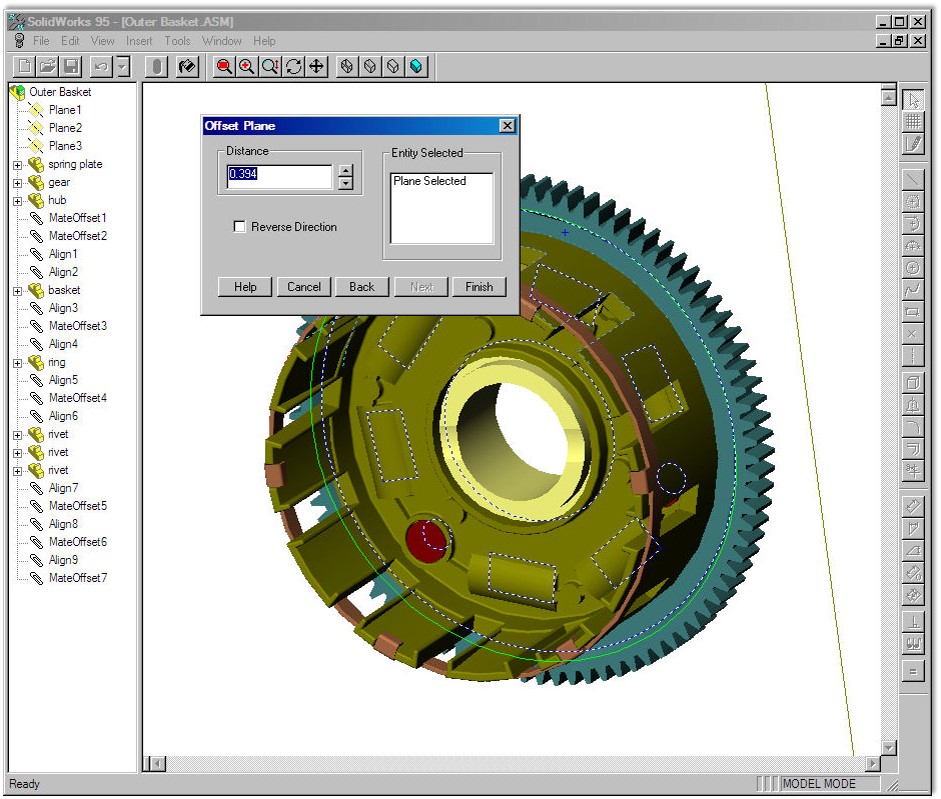Expand the hub assembly component
941x799 pixels.
pyautogui.click(x=16, y=200)
